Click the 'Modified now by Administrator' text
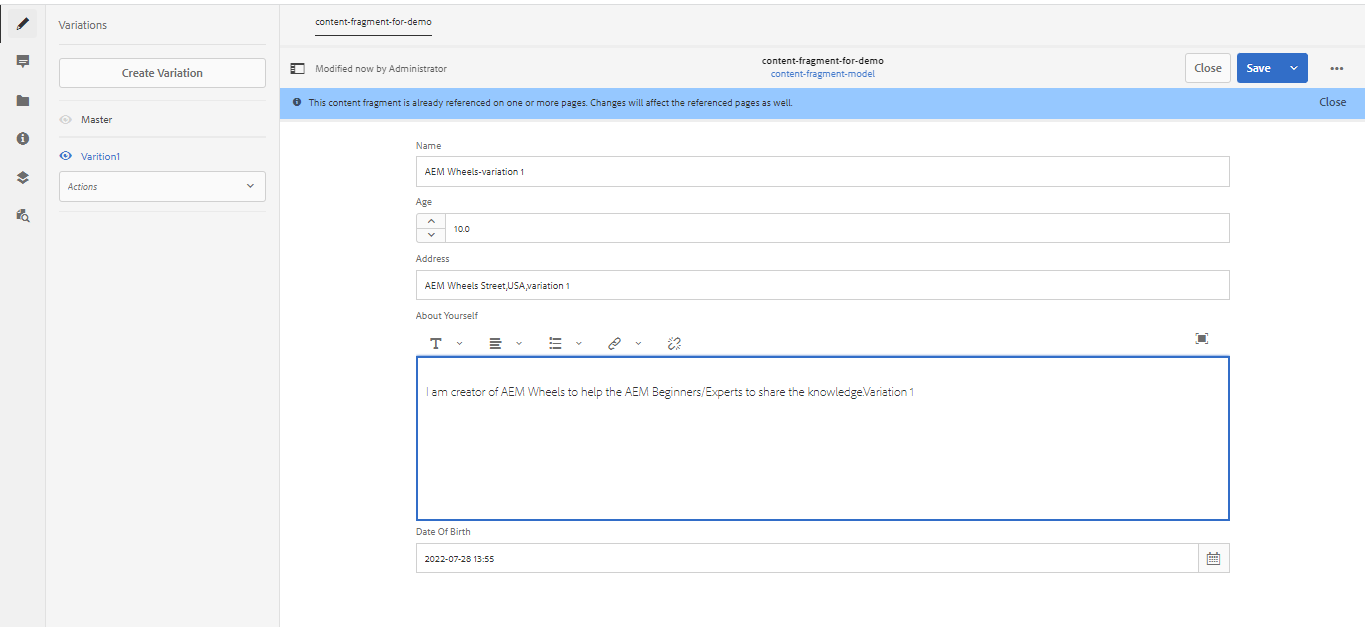1365x627 pixels. point(381,69)
